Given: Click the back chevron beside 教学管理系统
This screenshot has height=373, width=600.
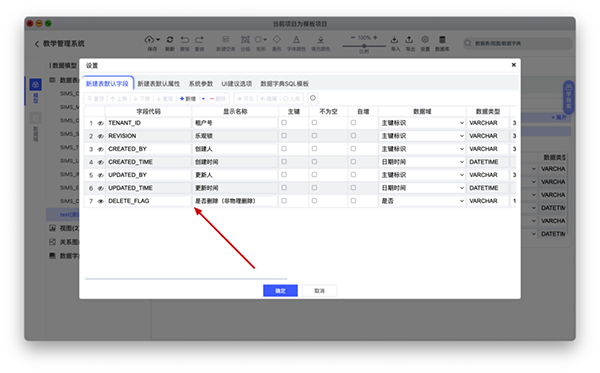Looking at the screenshot, I should 37,44.
